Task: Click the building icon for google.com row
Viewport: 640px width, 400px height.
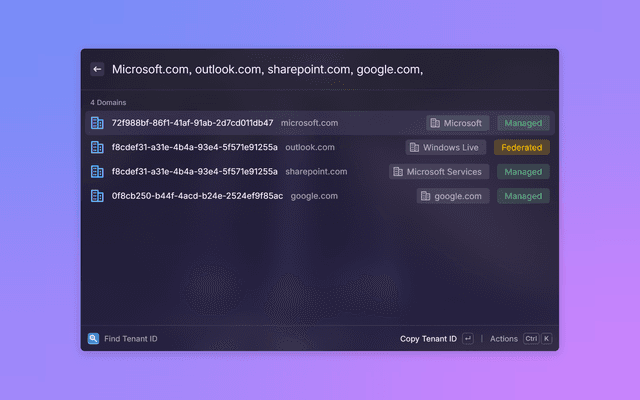Action: point(97,196)
